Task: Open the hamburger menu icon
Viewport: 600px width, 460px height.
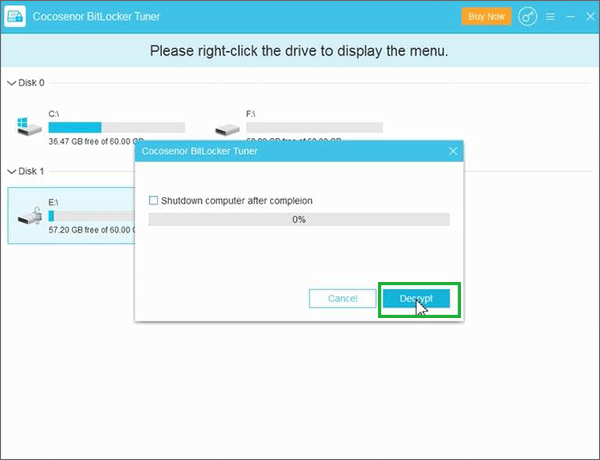Action: click(x=550, y=16)
